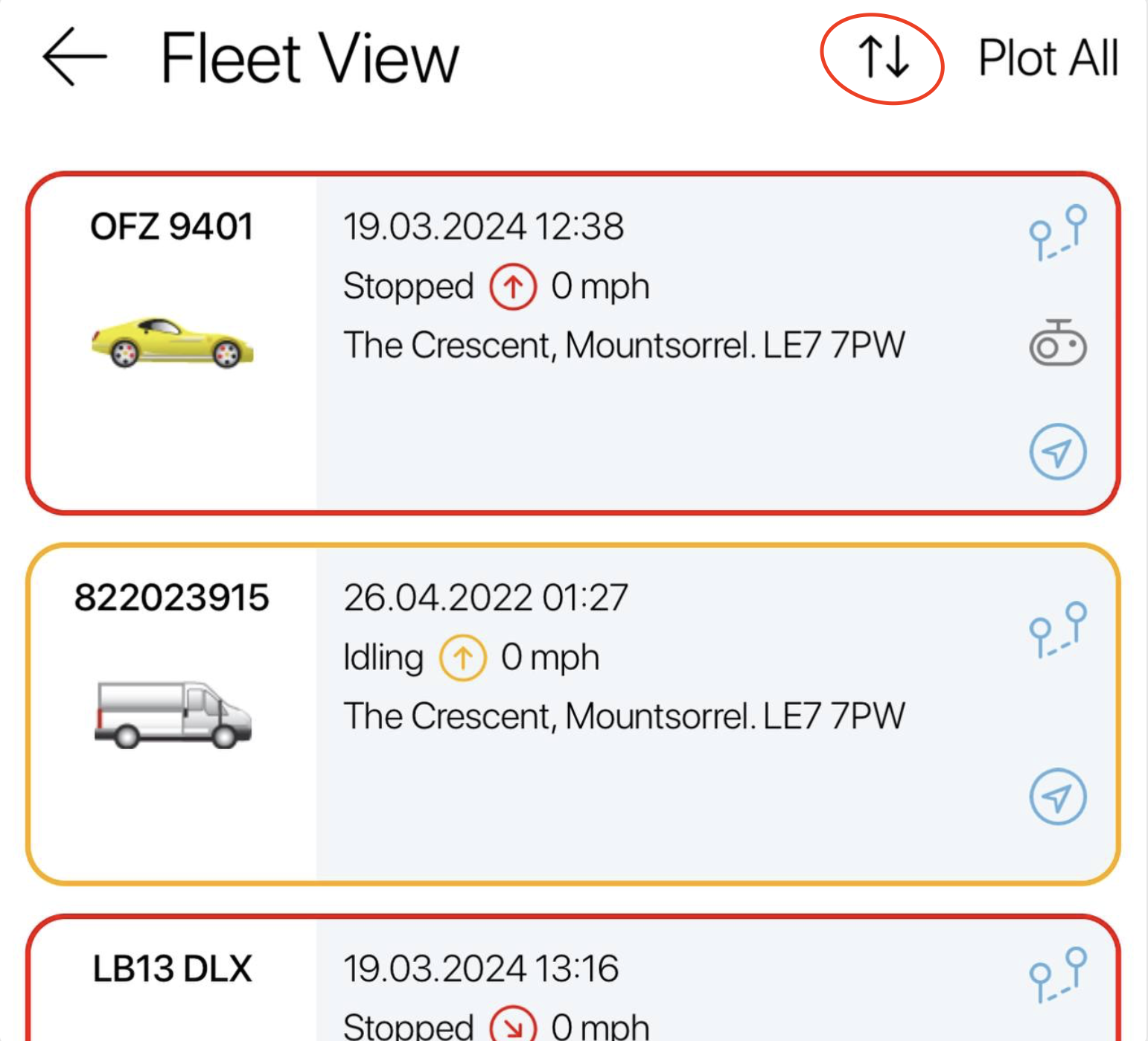Select the 822023915 vehicle label
This screenshot has height=1041, width=1148.
(x=172, y=597)
